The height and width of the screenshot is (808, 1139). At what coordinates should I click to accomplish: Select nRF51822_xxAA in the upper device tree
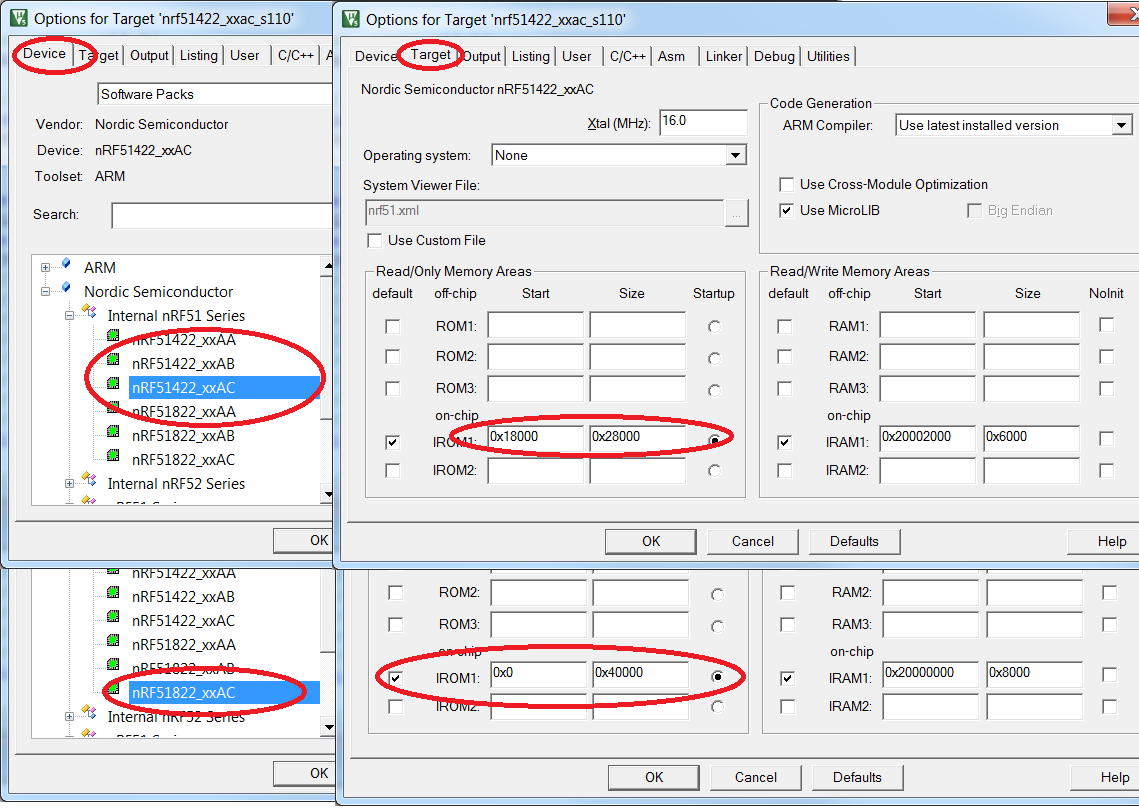pos(184,411)
